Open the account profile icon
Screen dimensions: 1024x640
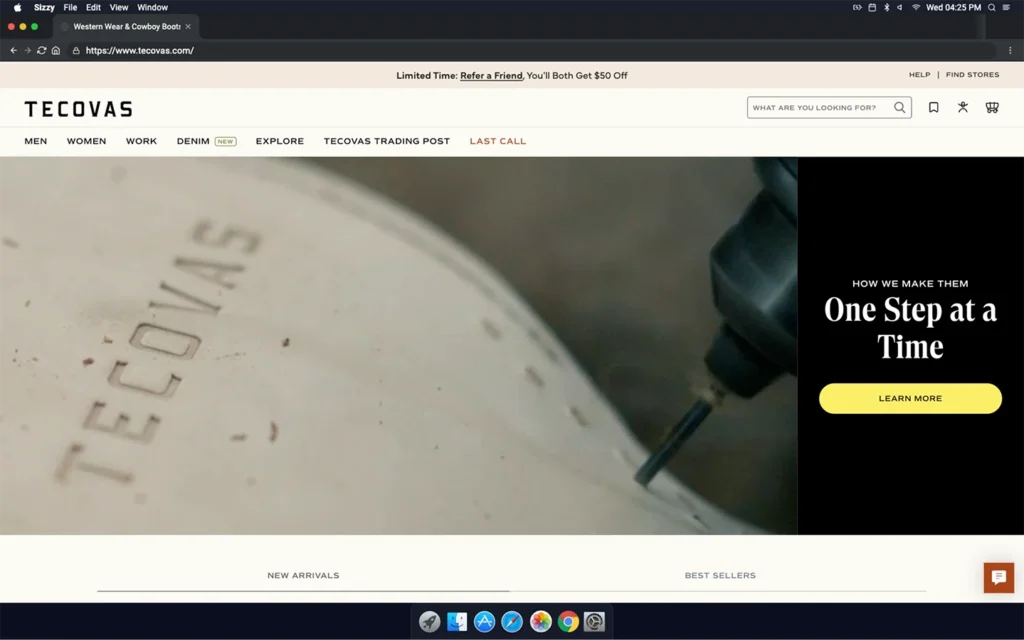click(963, 107)
